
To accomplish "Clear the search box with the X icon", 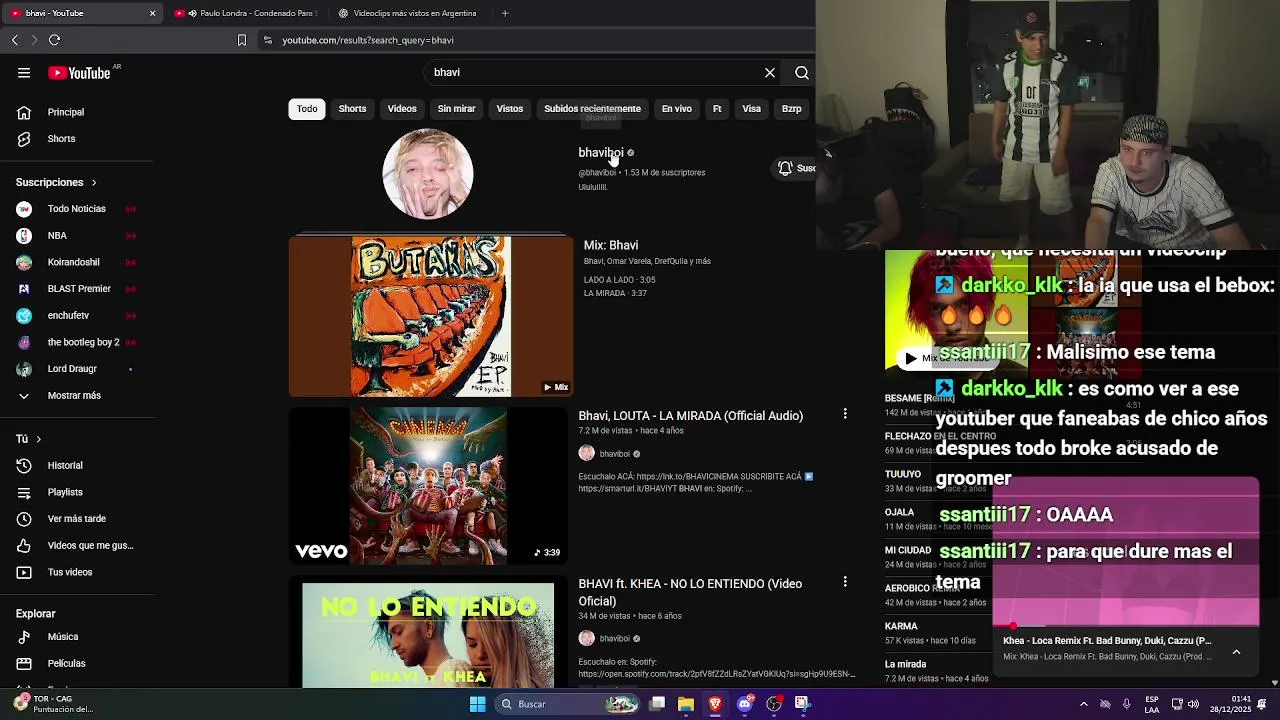I will point(770,72).
